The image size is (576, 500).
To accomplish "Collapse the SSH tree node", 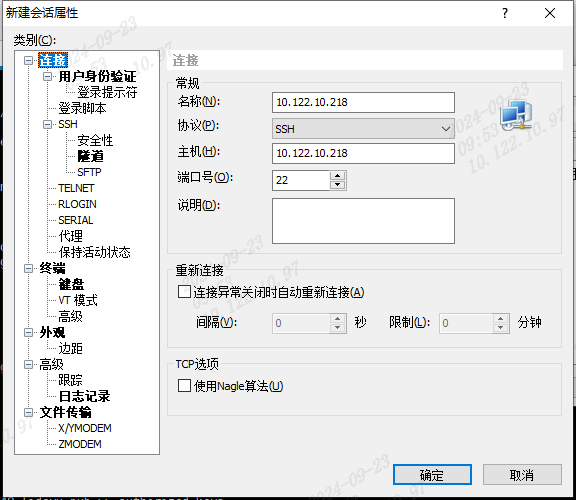I will point(47,124).
